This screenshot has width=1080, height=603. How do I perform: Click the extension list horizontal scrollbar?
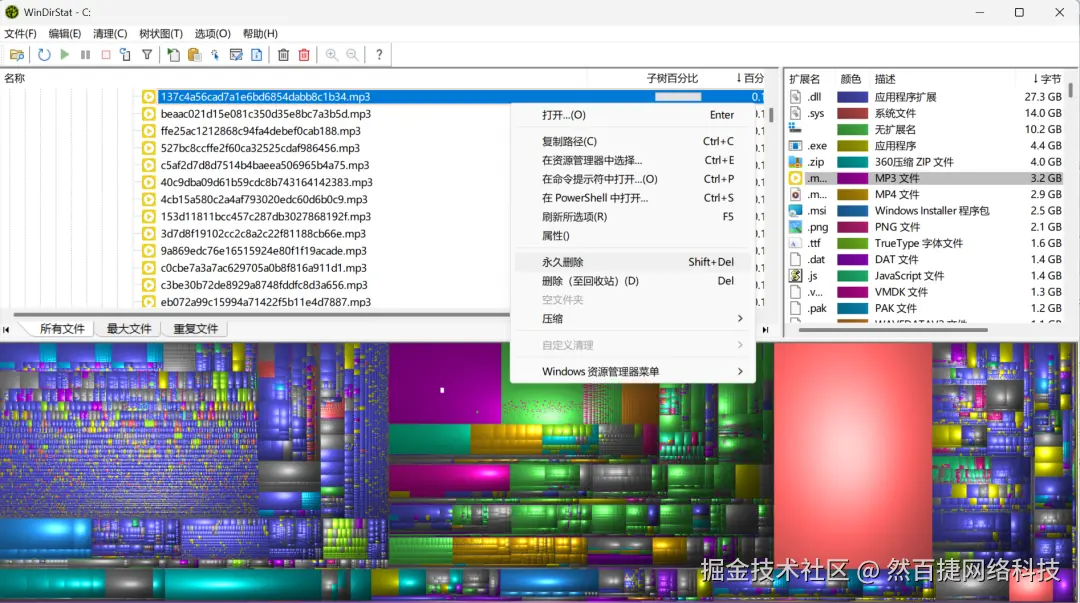pos(893,329)
